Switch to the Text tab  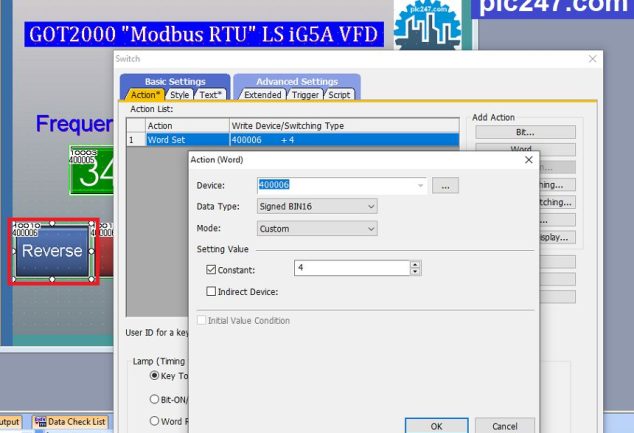tap(210, 95)
